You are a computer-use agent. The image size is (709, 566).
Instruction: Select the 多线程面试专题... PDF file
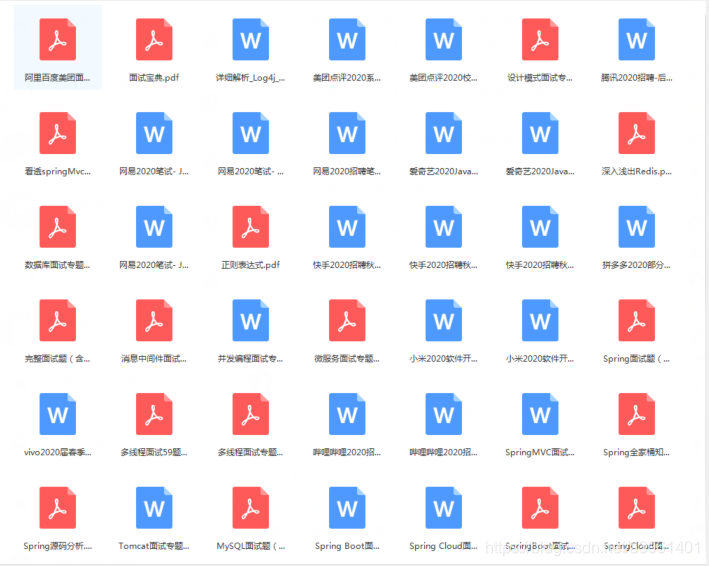tap(251, 414)
